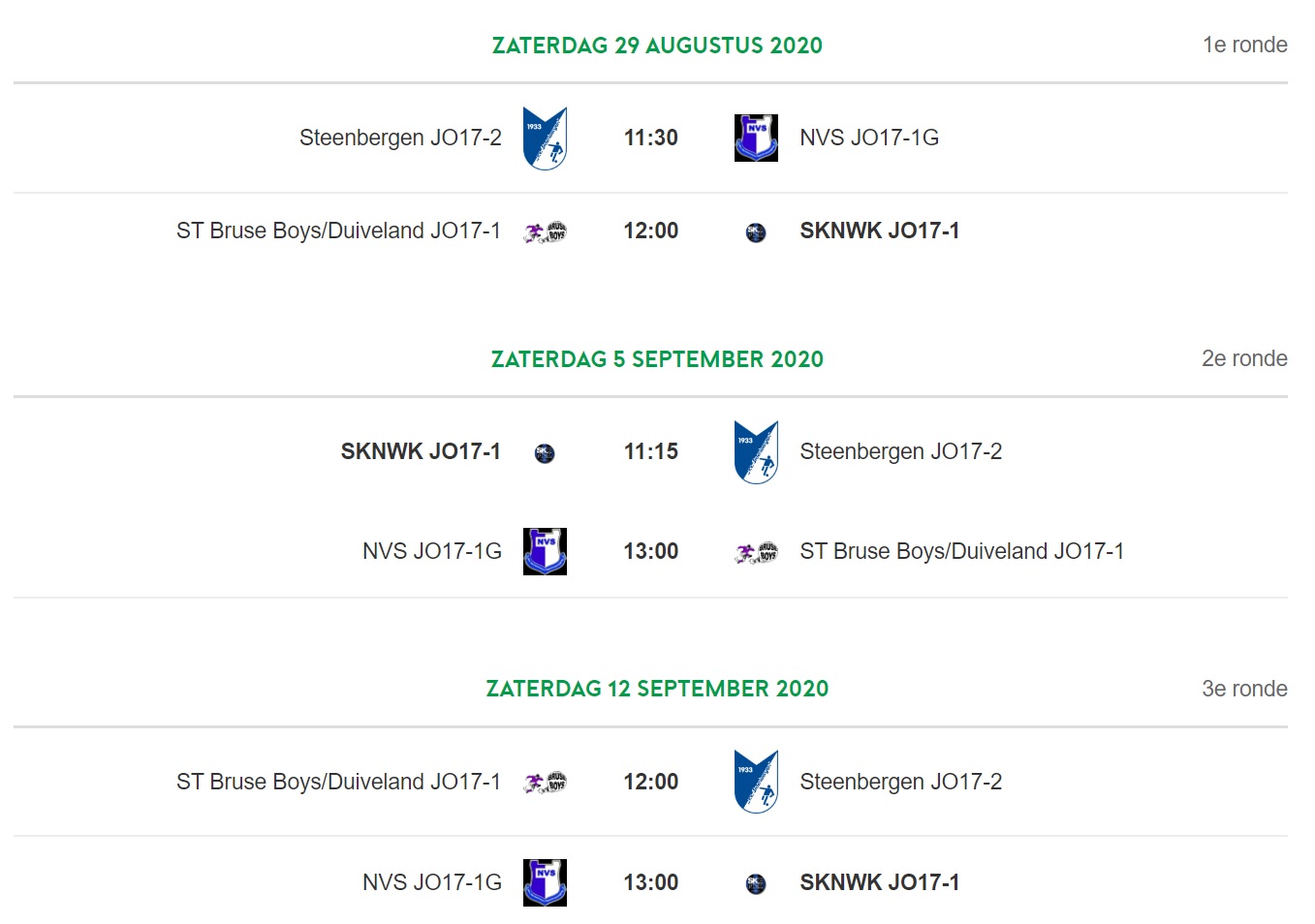Open SKNWK JO17-1 home team on 5 September

421,451
